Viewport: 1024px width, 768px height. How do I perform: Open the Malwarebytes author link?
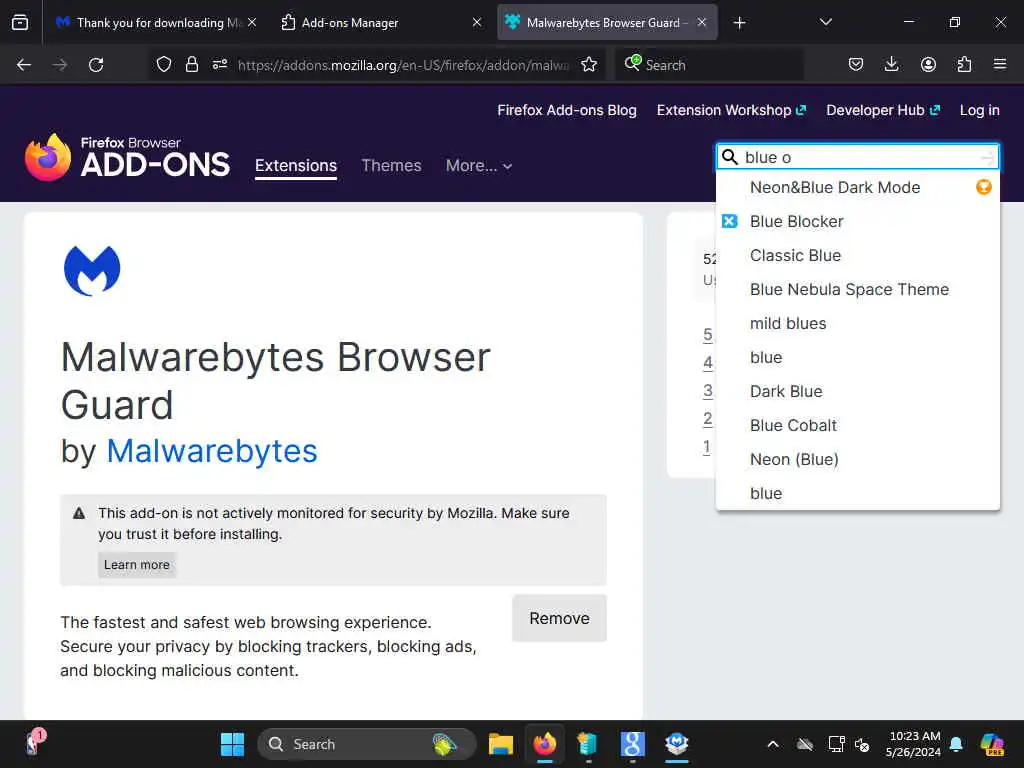pos(212,451)
